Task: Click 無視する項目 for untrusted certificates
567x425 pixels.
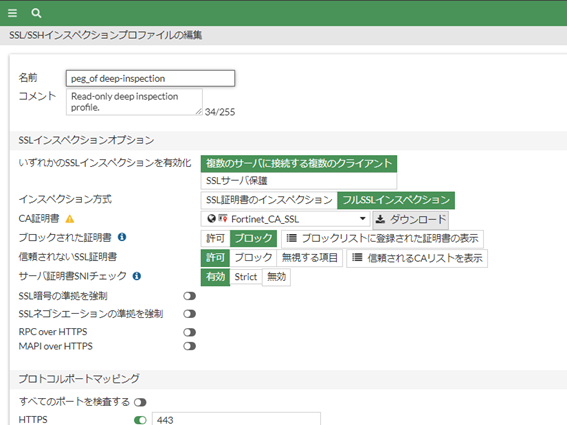Action: pos(310,258)
